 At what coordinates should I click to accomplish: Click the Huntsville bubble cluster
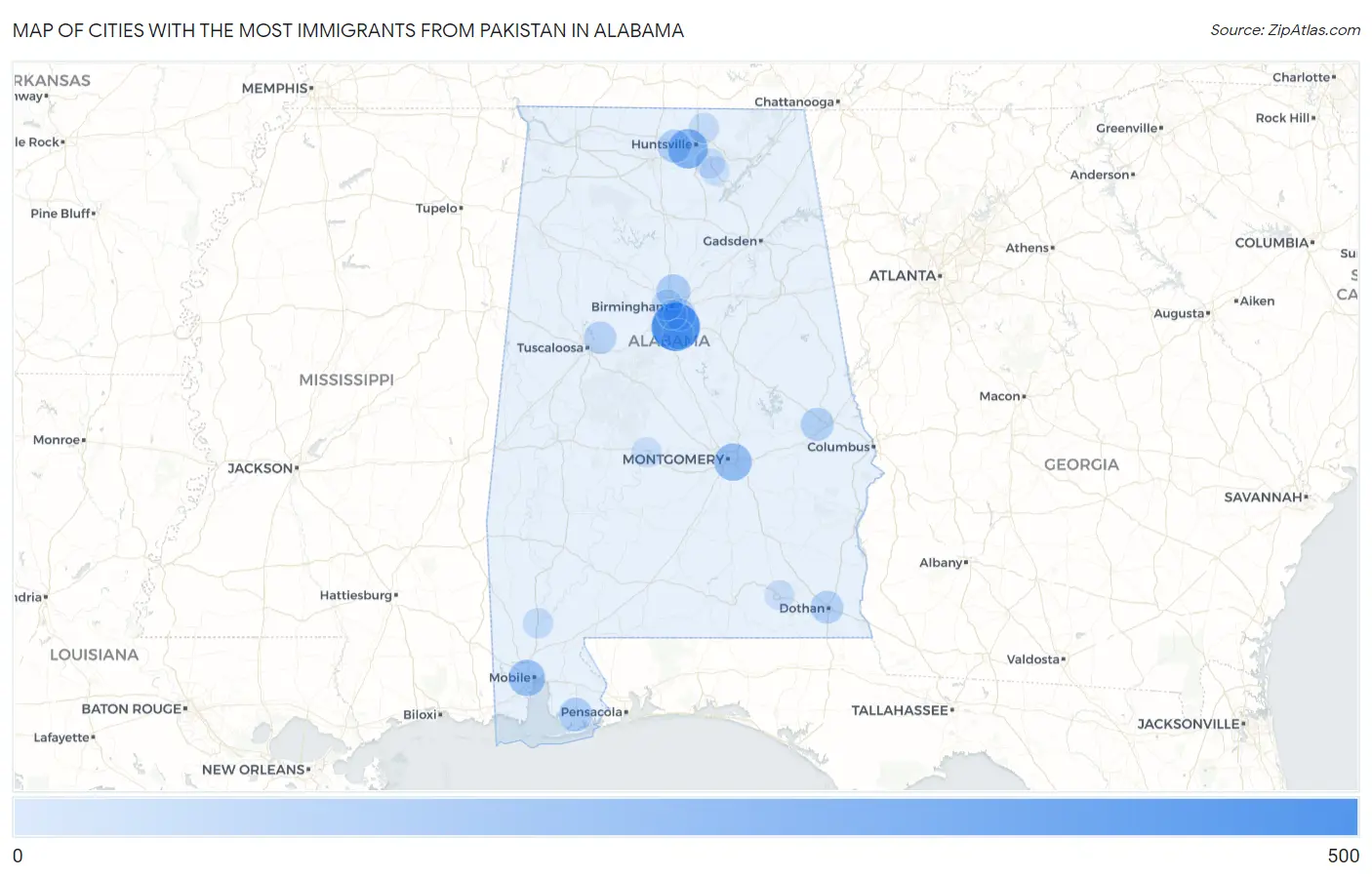point(688,148)
